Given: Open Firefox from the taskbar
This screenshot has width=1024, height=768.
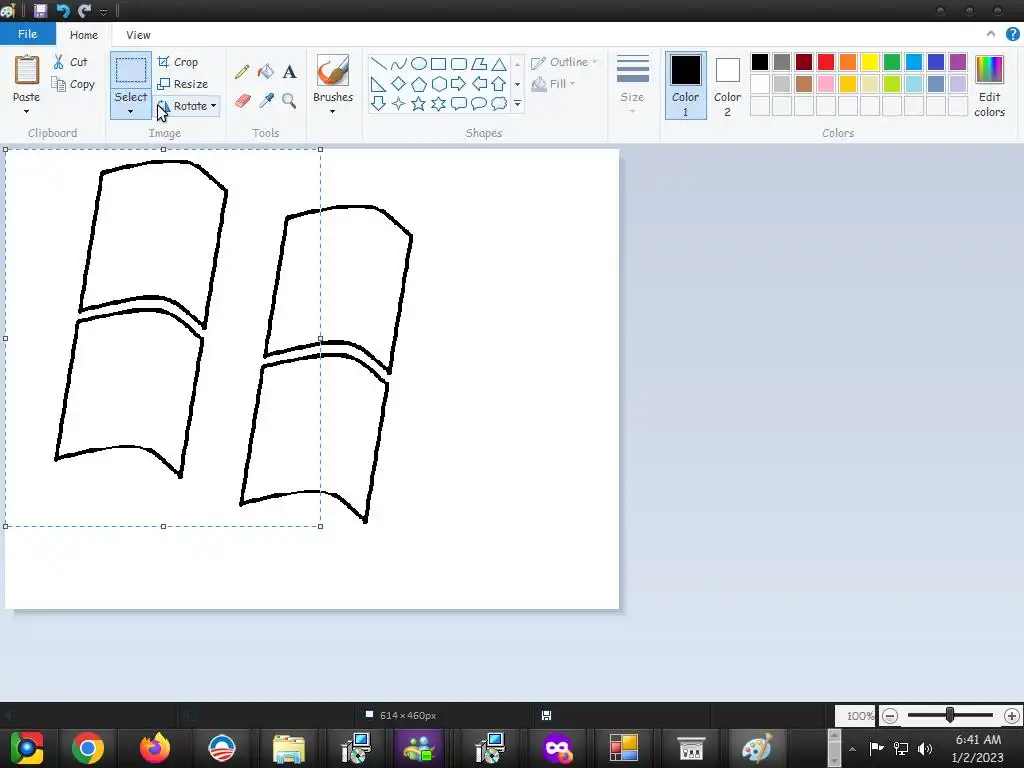Looking at the screenshot, I should [155, 748].
